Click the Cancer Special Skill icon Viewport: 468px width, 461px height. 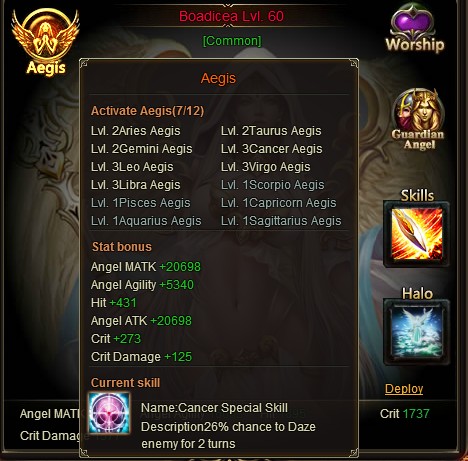click(x=109, y=413)
